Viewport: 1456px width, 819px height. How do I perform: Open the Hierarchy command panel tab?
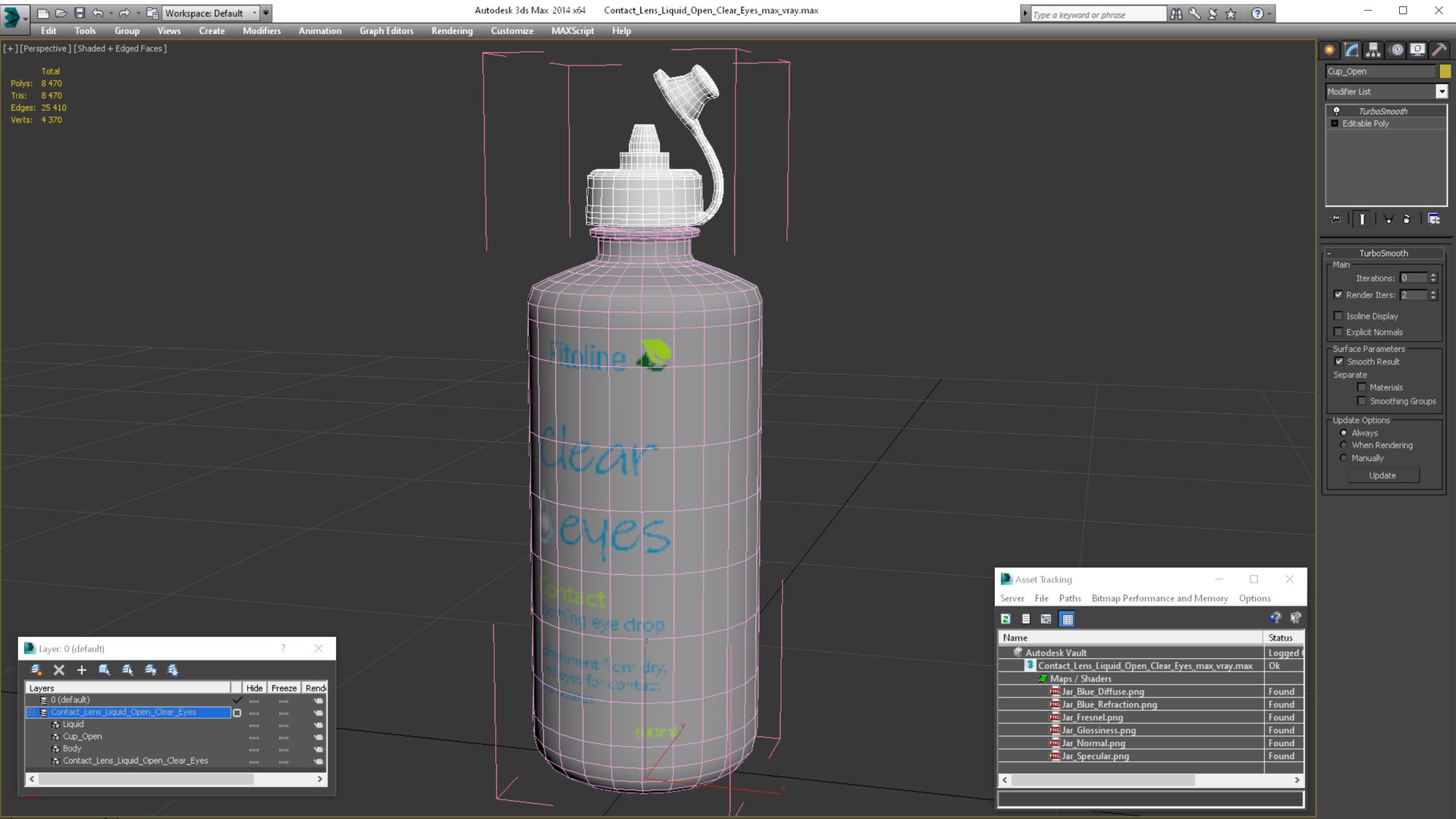pos(1373,50)
